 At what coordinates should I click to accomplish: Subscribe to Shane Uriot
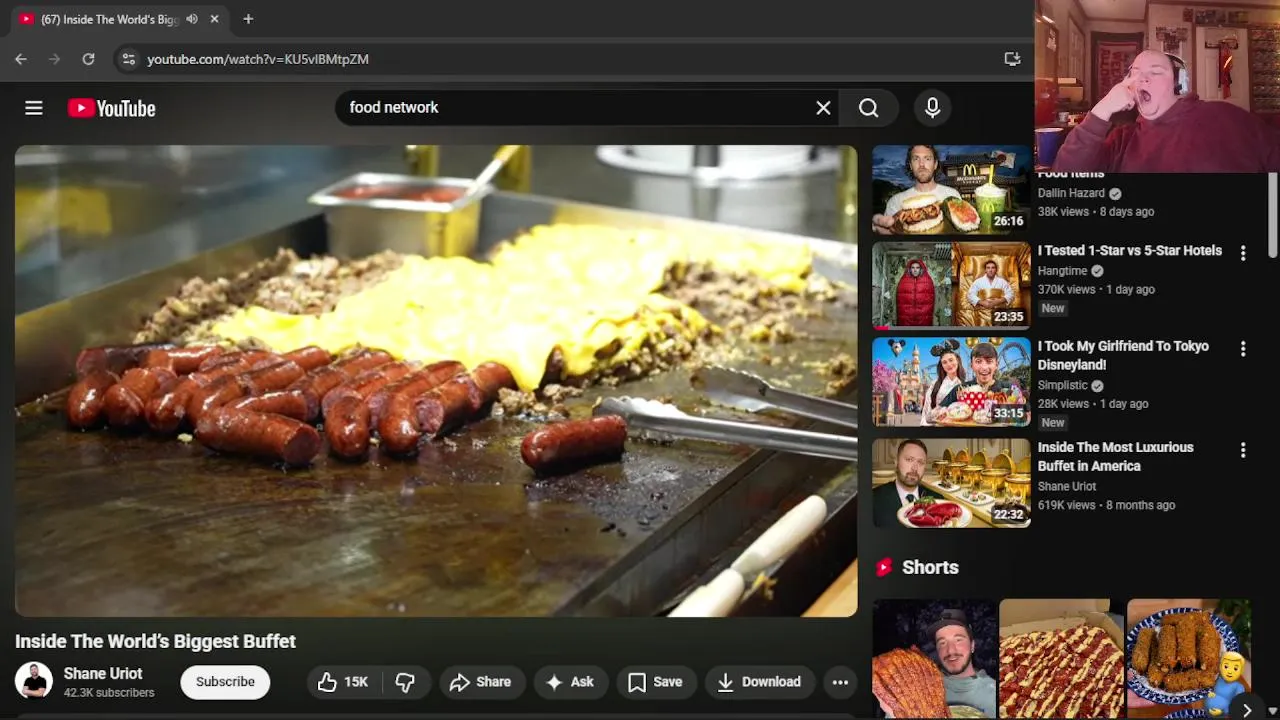[225, 682]
